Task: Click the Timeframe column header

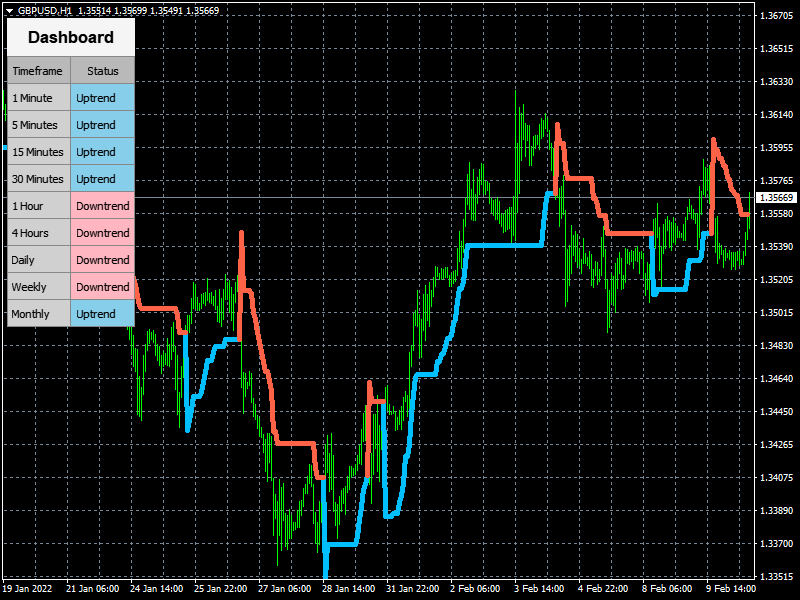Action: click(38, 70)
